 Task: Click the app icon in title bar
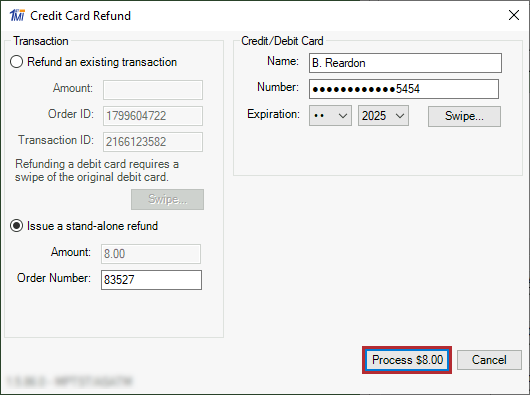[x=17, y=15]
